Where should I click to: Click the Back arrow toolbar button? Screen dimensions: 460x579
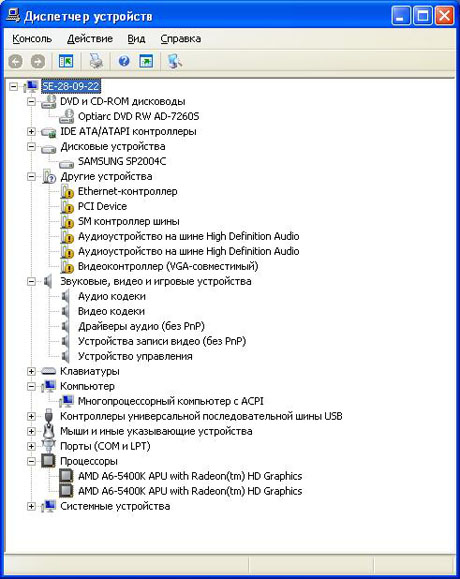[16, 61]
